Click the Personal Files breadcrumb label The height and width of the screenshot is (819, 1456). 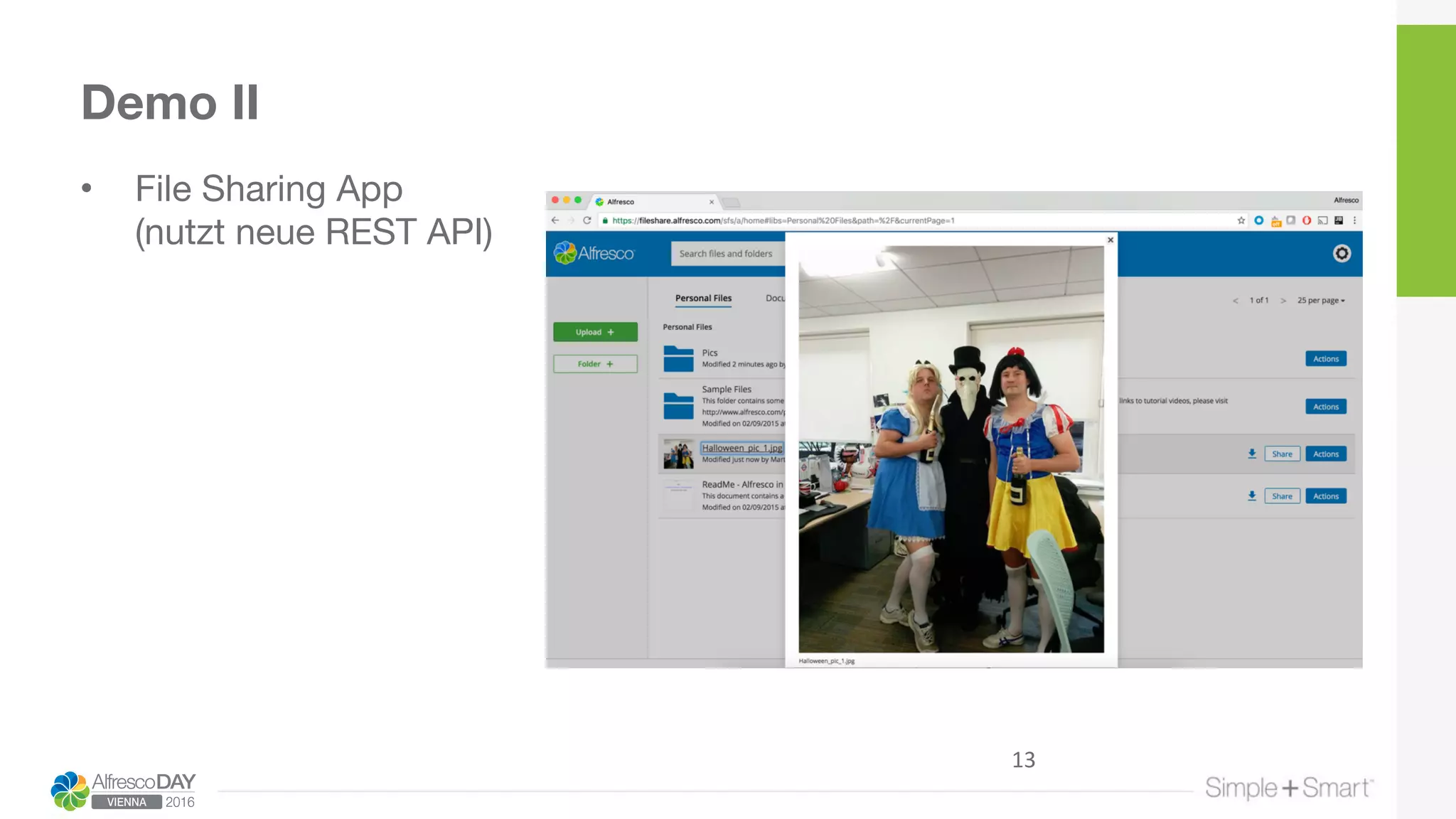pyautogui.click(x=687, y=327)
